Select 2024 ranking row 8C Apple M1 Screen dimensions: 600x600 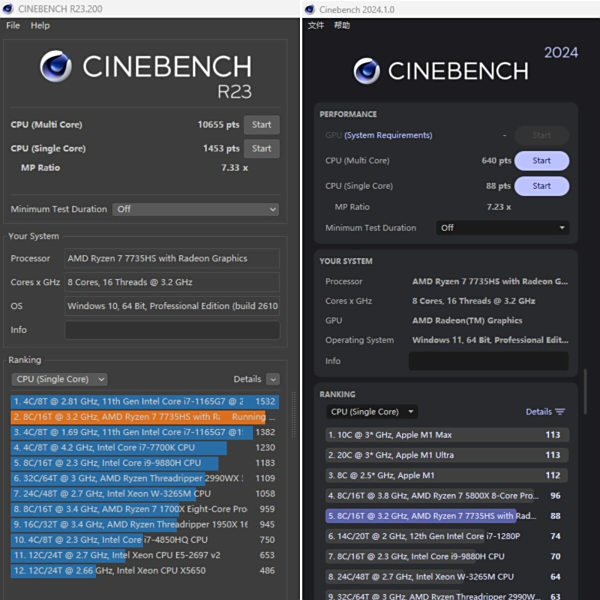[447, 475]
